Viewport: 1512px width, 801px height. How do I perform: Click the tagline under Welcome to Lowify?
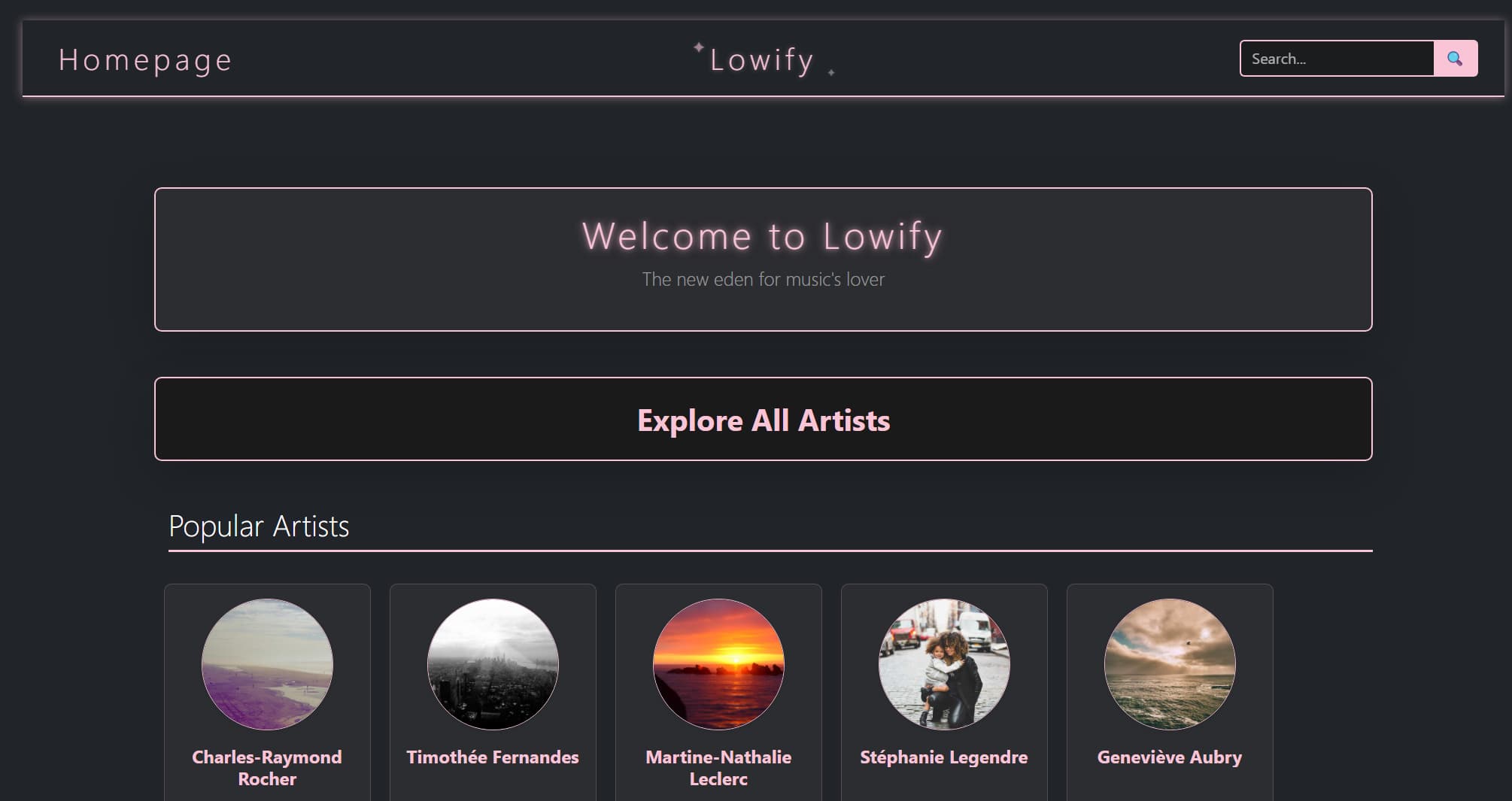764,279
